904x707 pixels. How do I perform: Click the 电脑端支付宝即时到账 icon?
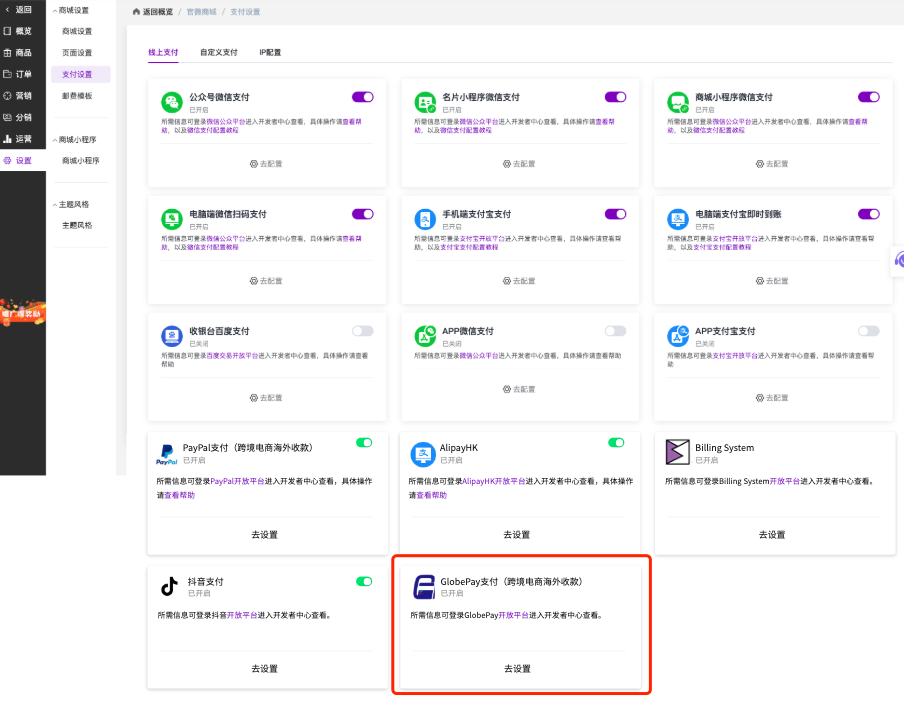678,220
